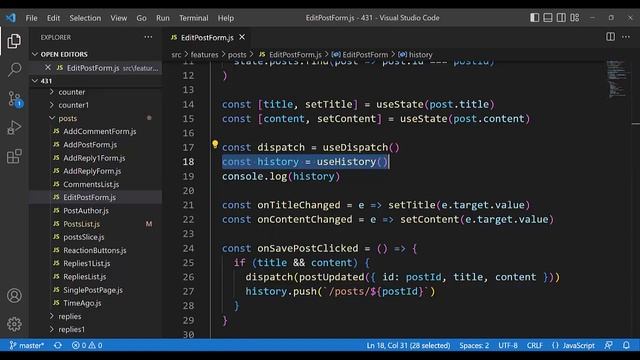Open the Explorer view in activity bar
Viewport: 640px width, 360px height.
point(14,41)
